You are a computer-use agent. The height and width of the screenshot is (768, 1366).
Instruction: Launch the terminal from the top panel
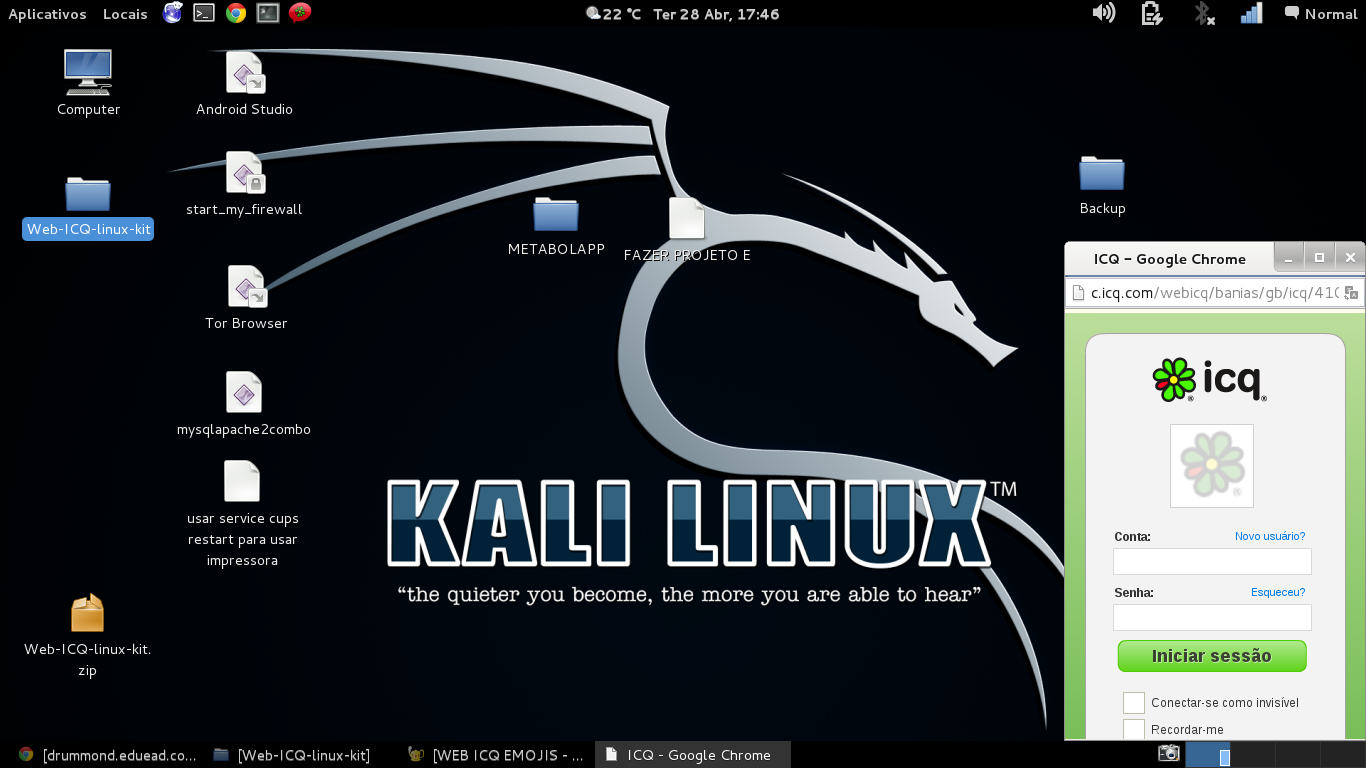pyautogui.click(x=204, y=14)
